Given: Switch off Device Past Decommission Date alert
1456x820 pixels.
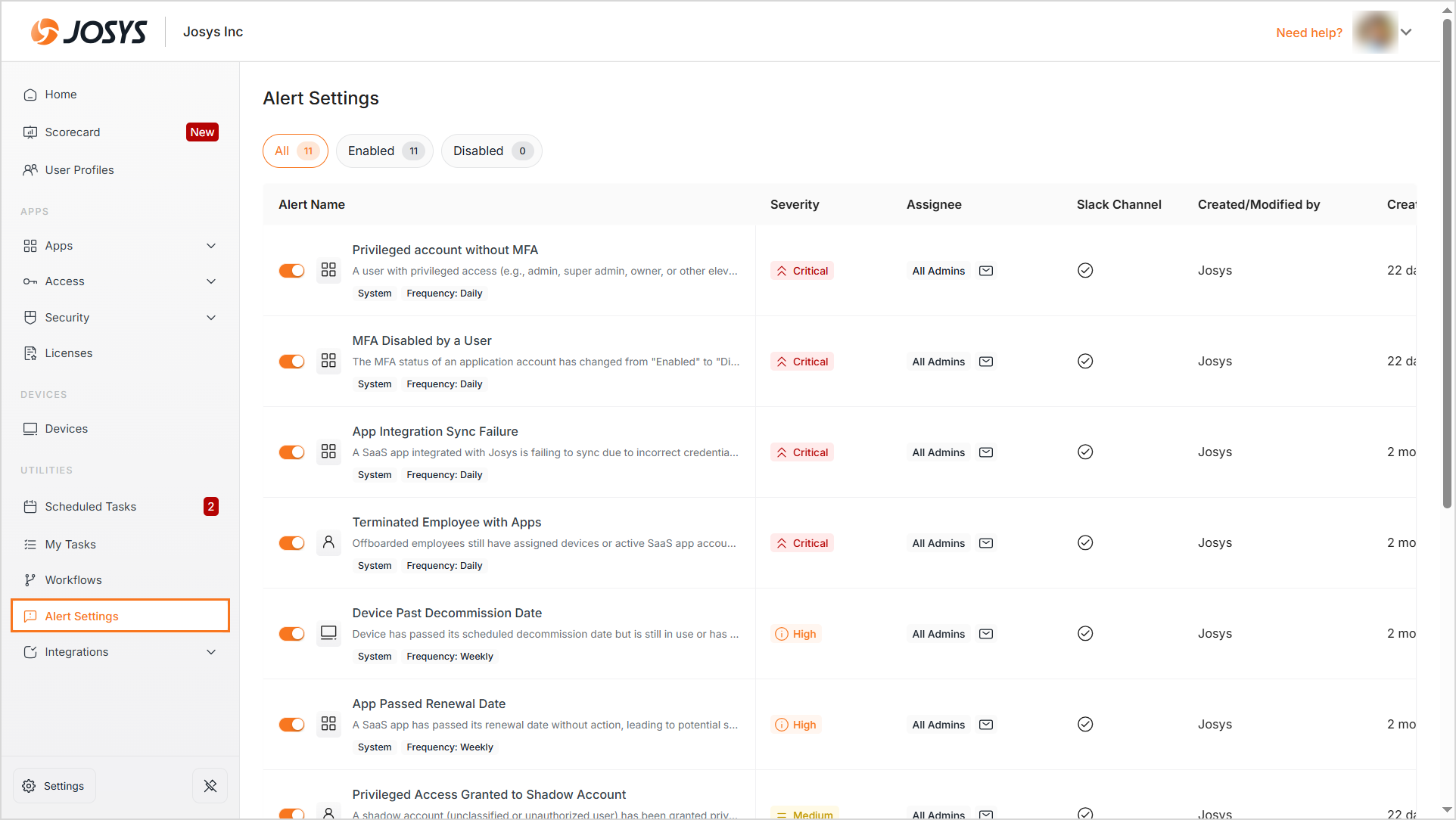Looking at the screenshot, I should (291, 634).
